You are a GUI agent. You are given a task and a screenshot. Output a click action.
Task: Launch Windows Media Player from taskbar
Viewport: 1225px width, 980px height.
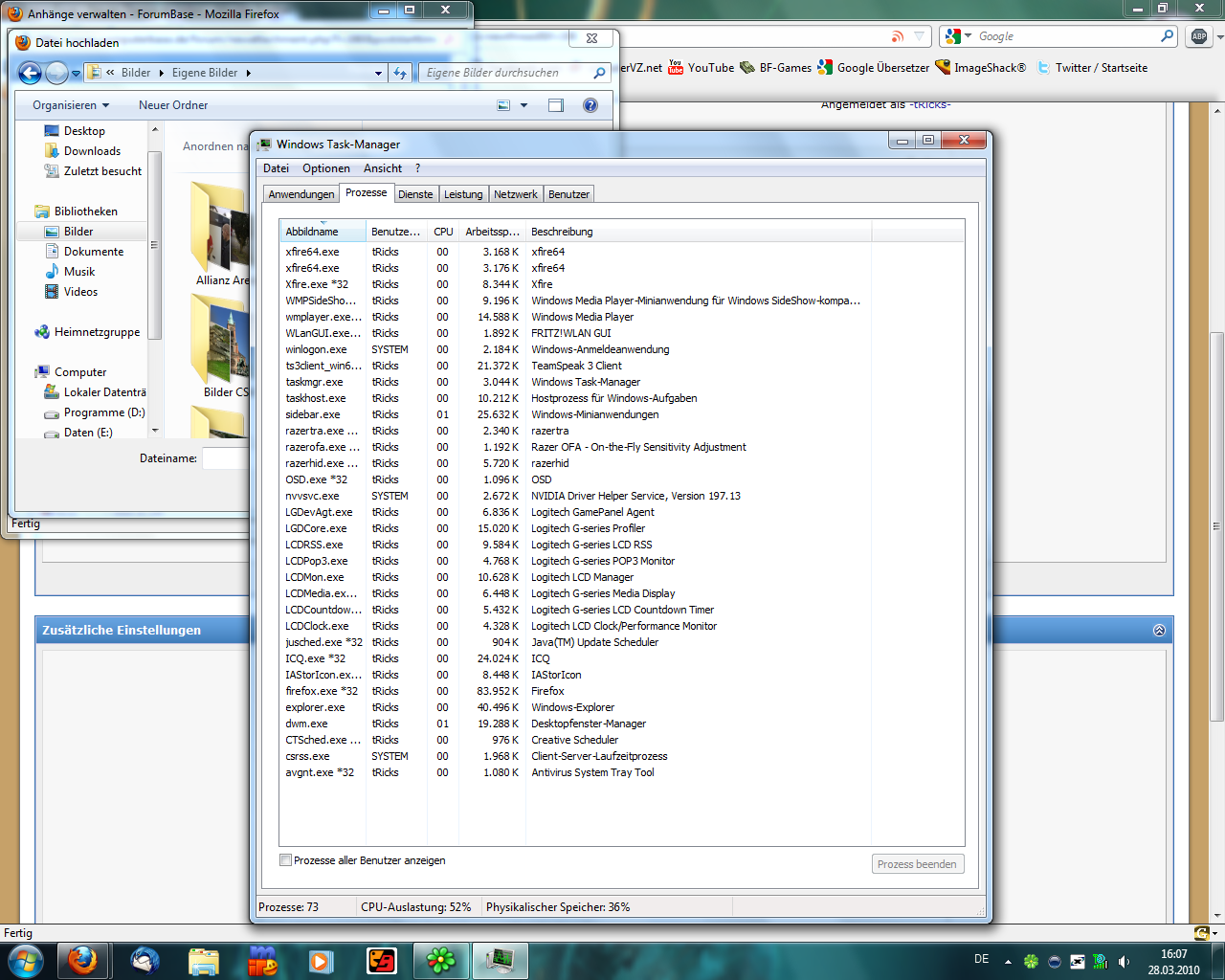[x=321, y=960]
